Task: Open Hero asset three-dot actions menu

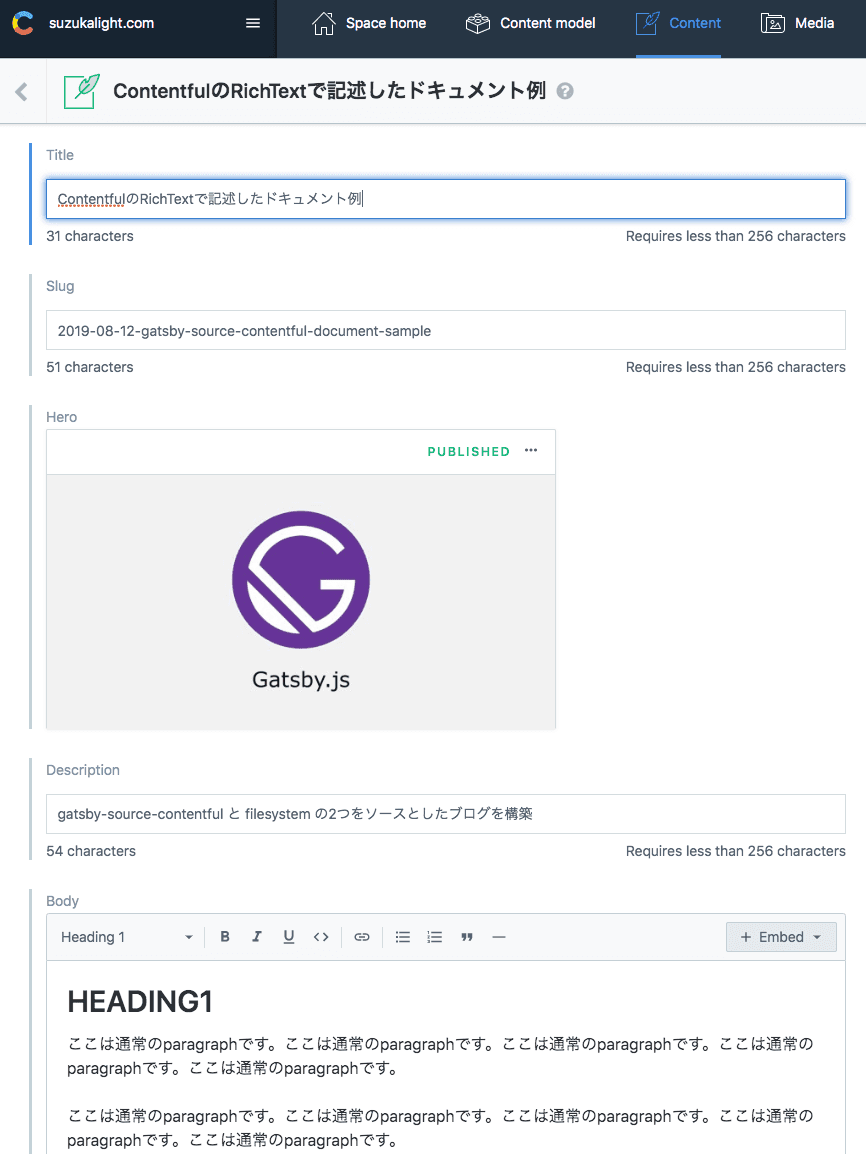Action: [531, 450]
